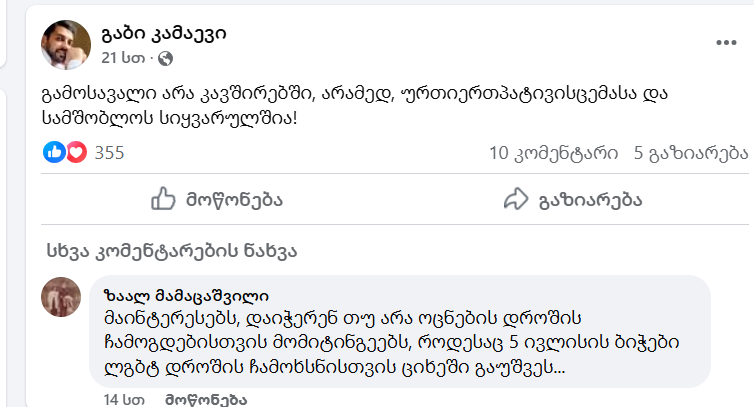754x407 pixels.
Task: Click the outlined thumbs-up Like icon
Action: pos(164,199)
